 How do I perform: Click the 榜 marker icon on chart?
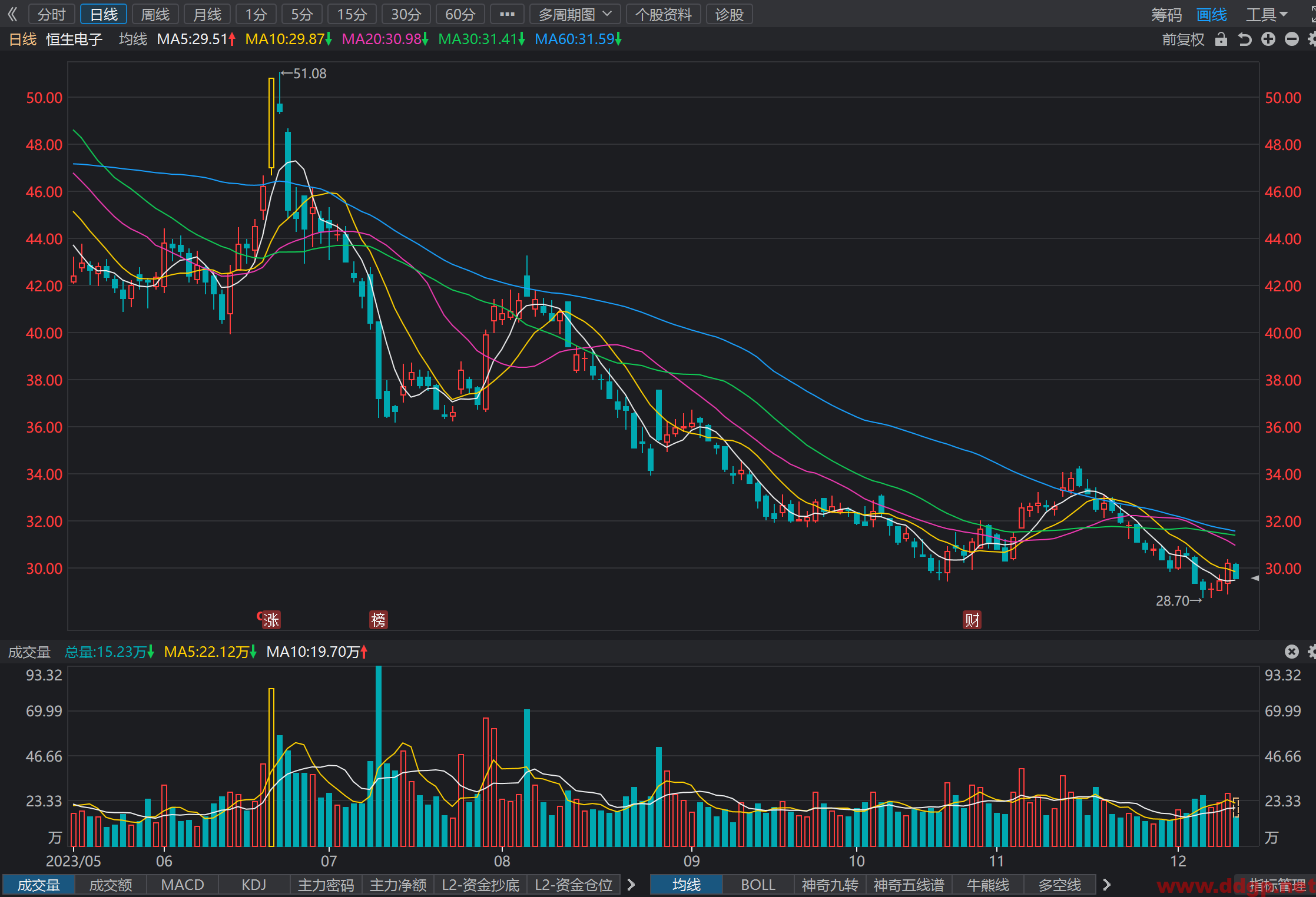coord(379,620)
